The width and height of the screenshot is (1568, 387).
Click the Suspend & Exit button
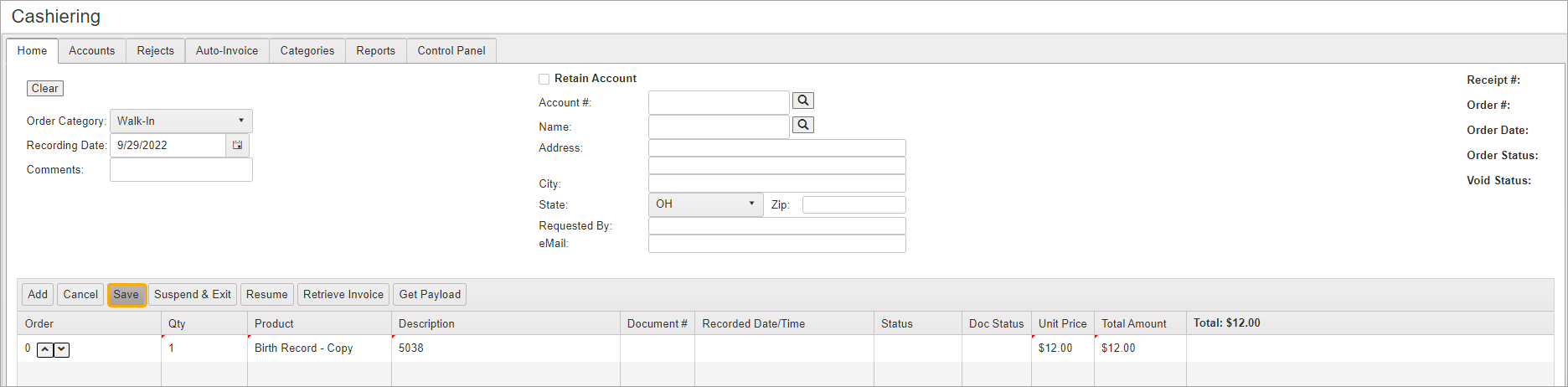[x=193, y=295]
